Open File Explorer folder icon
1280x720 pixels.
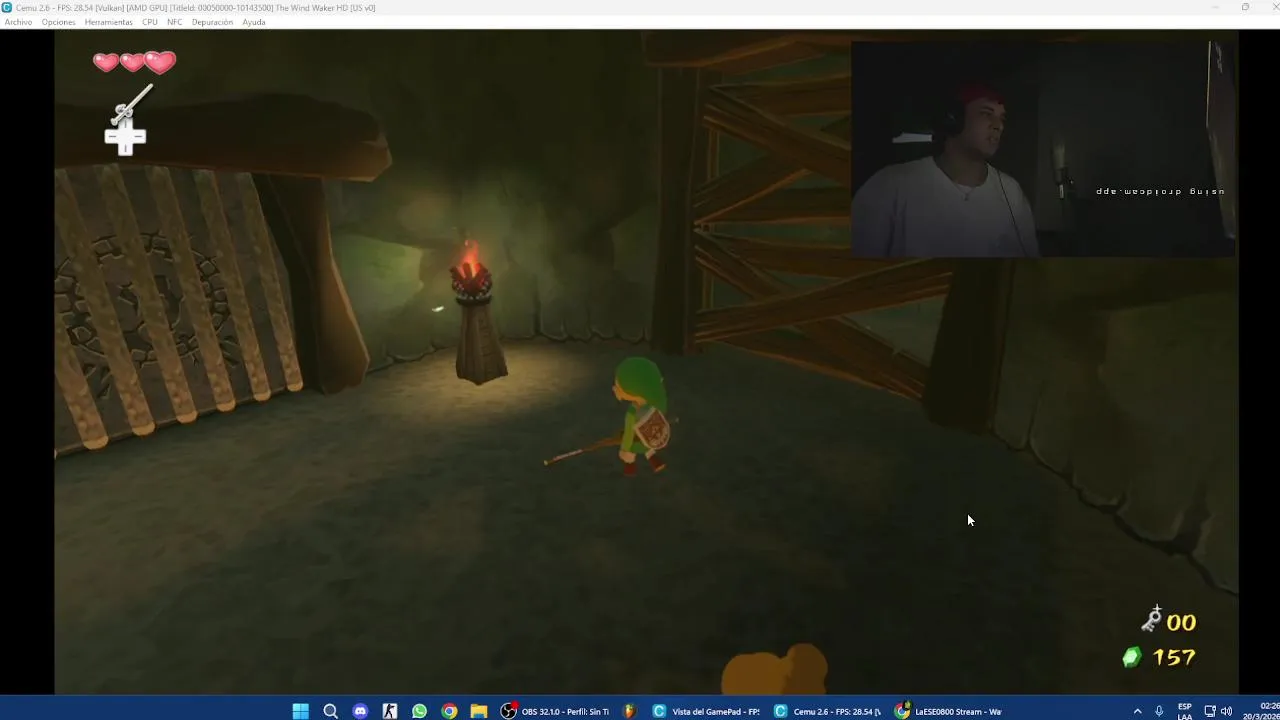tap(479, 711)
